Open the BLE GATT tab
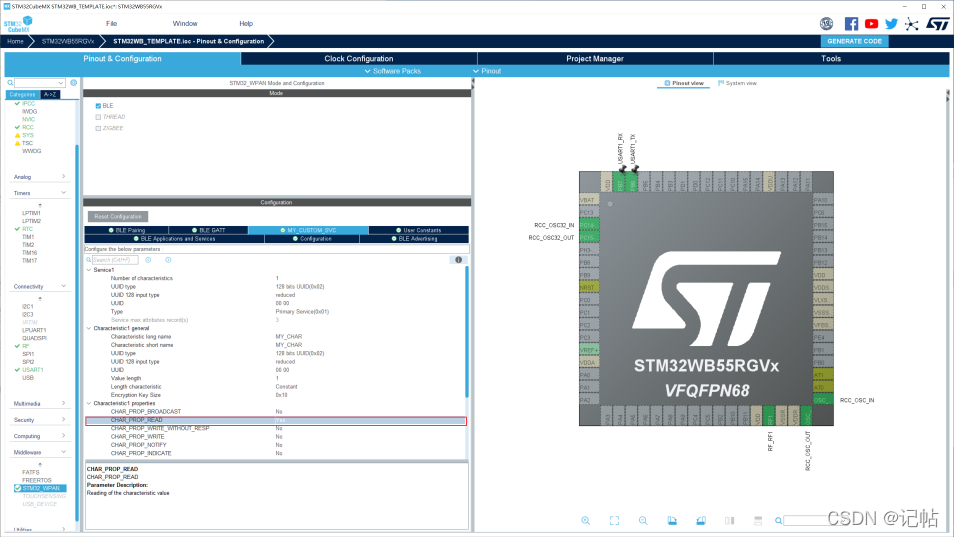The width and height of the screenshot is (954, 537). [x=208, y=230]
